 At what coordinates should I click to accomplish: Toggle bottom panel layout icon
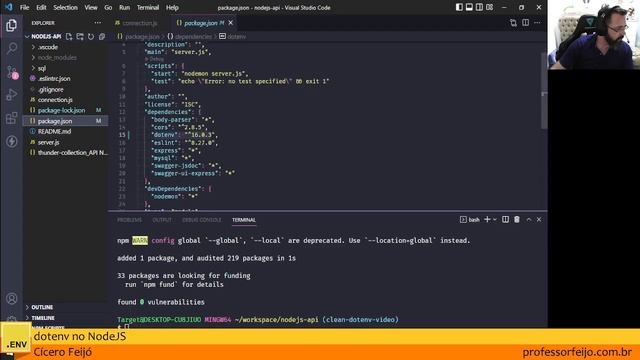click(x=469, y=7)
